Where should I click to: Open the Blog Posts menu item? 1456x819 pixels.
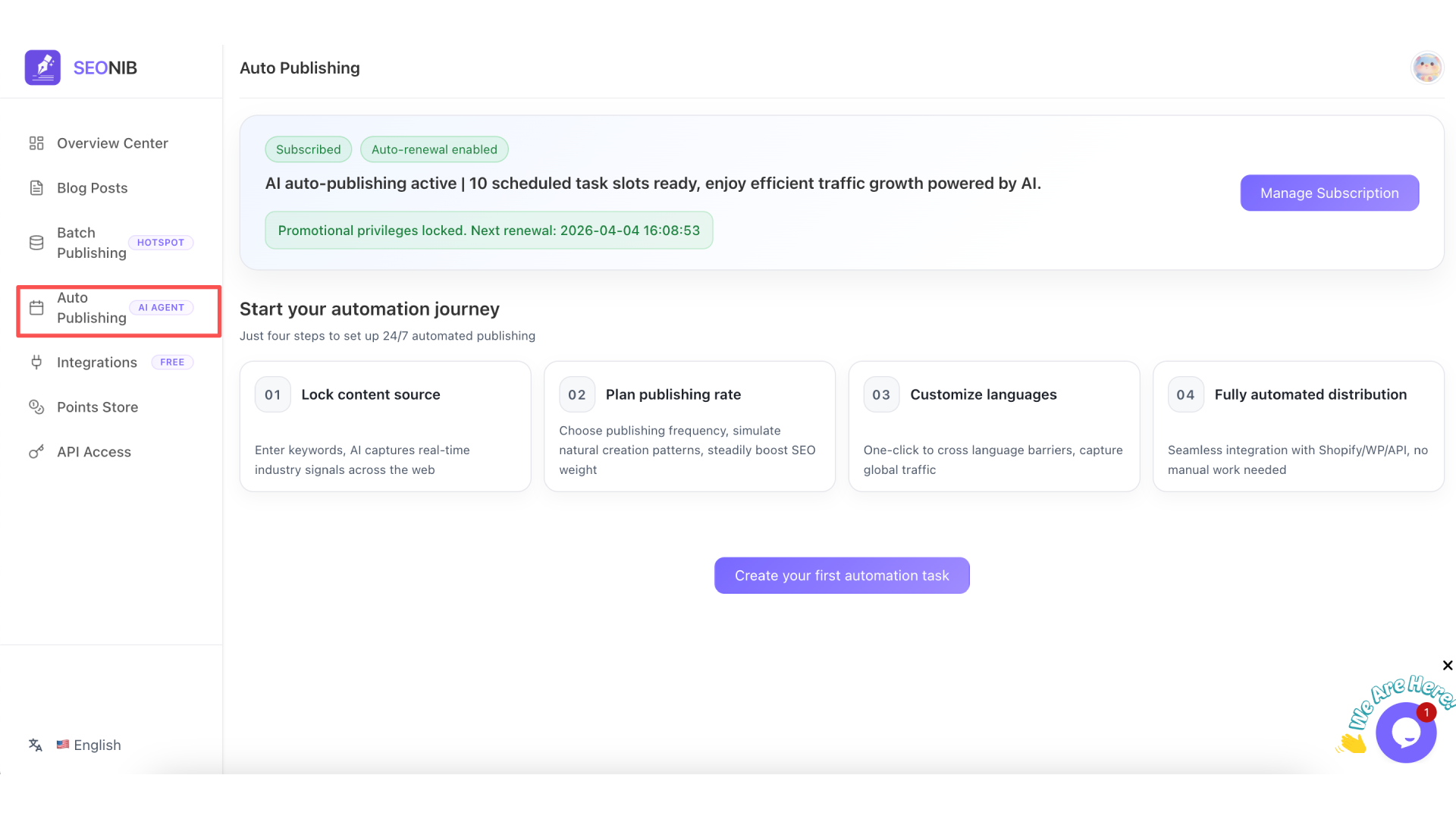pyautogui.click(x=92, y=188)
